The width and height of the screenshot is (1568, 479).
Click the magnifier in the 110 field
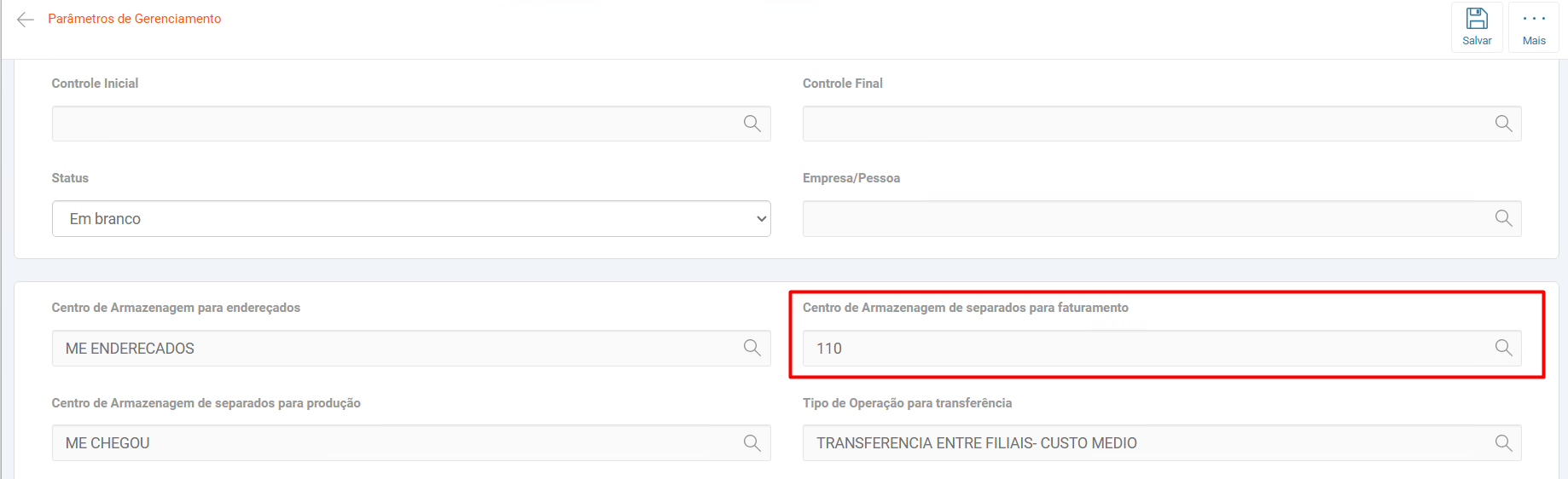(x=1503, y=348)
